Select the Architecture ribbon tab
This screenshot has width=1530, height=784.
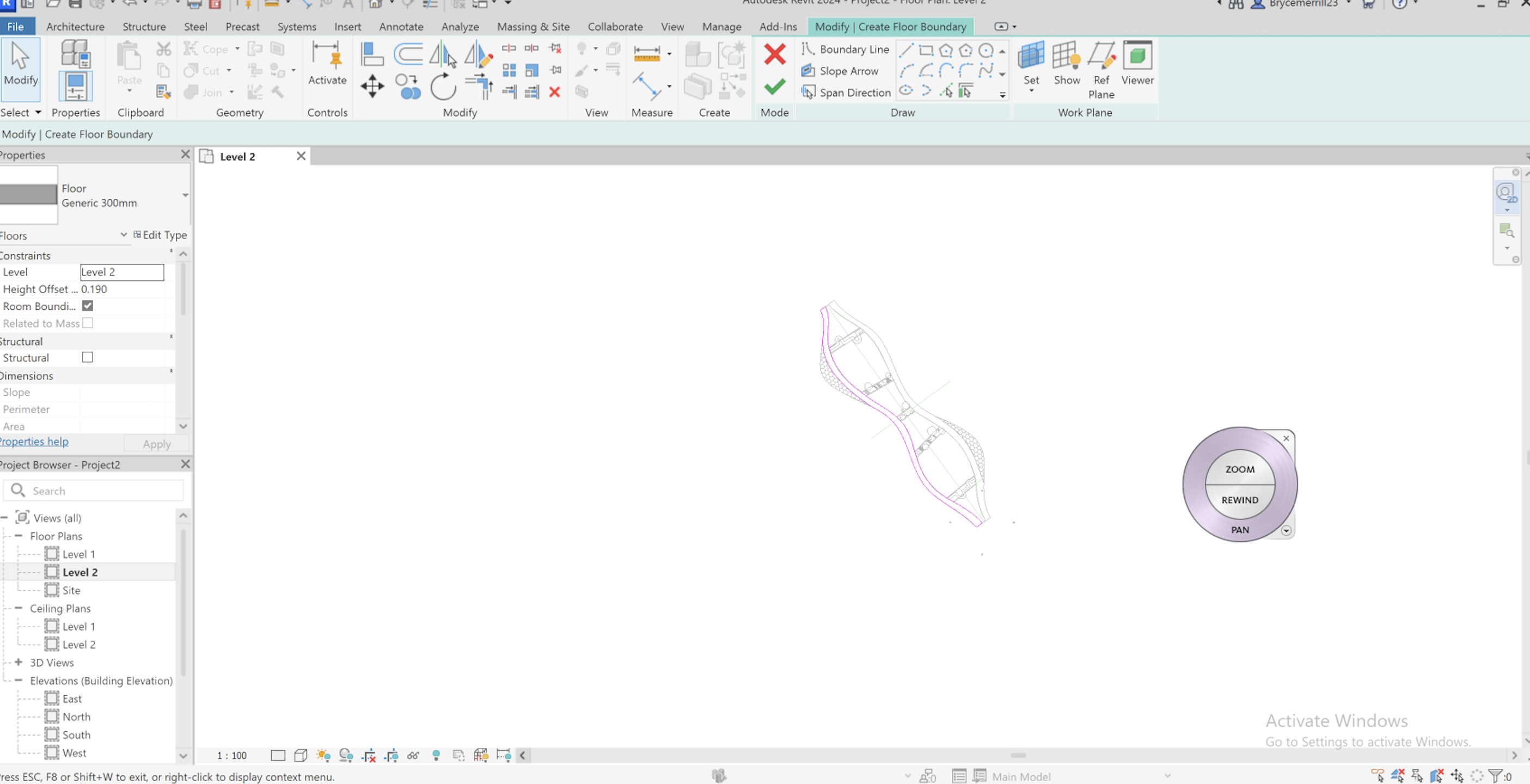tap(74, 26)
